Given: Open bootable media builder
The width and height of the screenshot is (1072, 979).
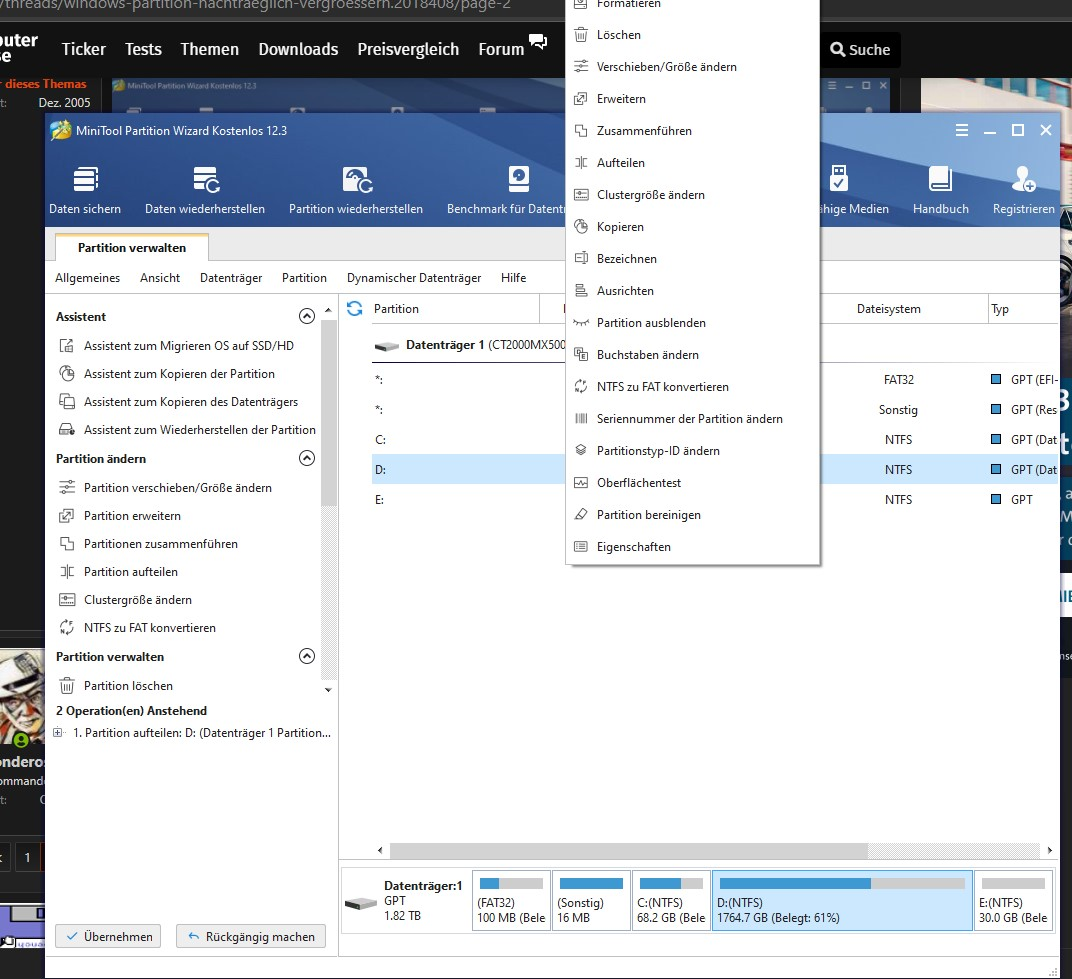Looking at the screenshot, I should pos(855,190).
